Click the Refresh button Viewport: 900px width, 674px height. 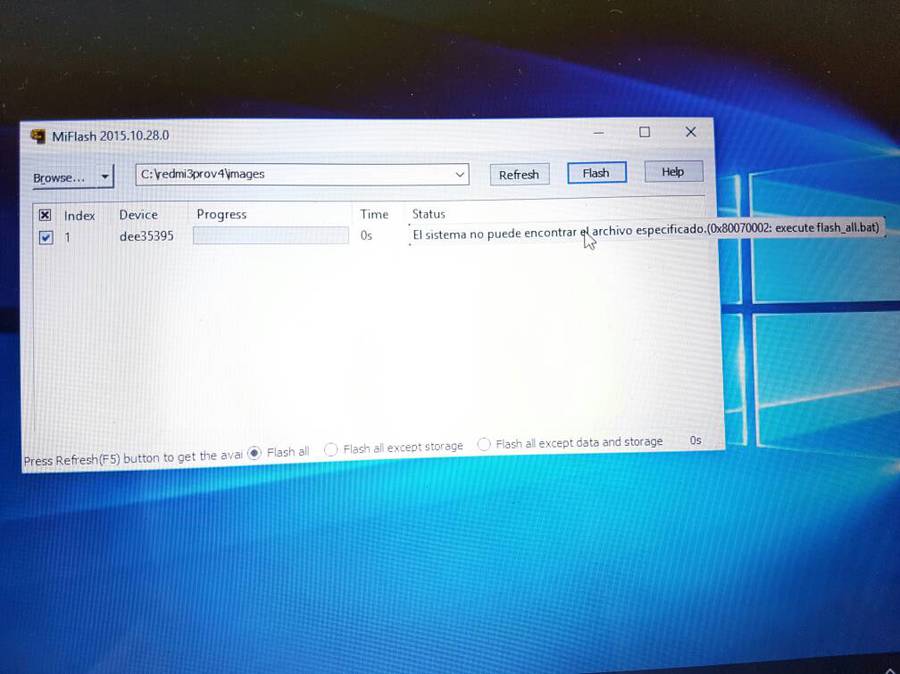[519, 175]
